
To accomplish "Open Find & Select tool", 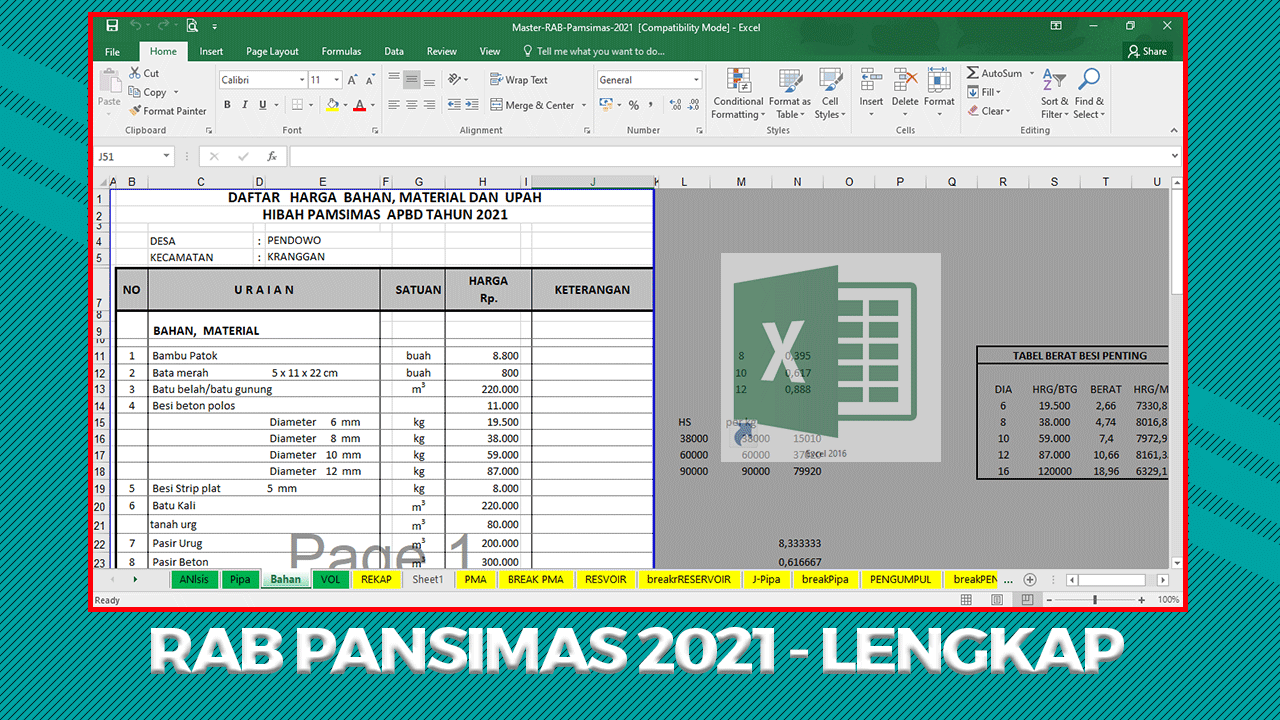I will point(1089,95).
